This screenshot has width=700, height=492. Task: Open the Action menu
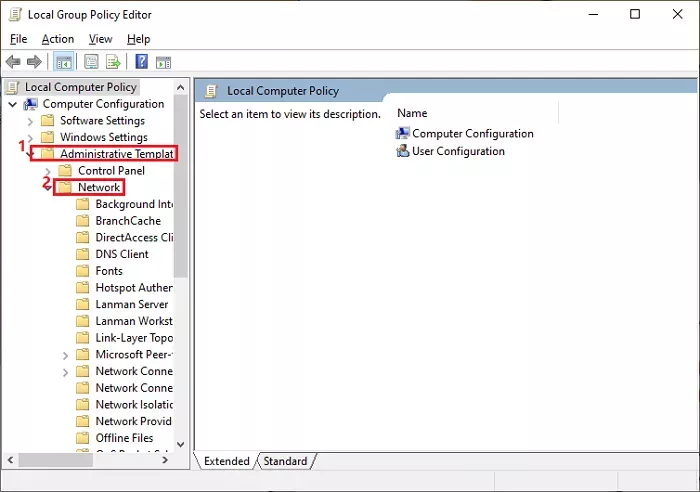(x=58, y=39)
